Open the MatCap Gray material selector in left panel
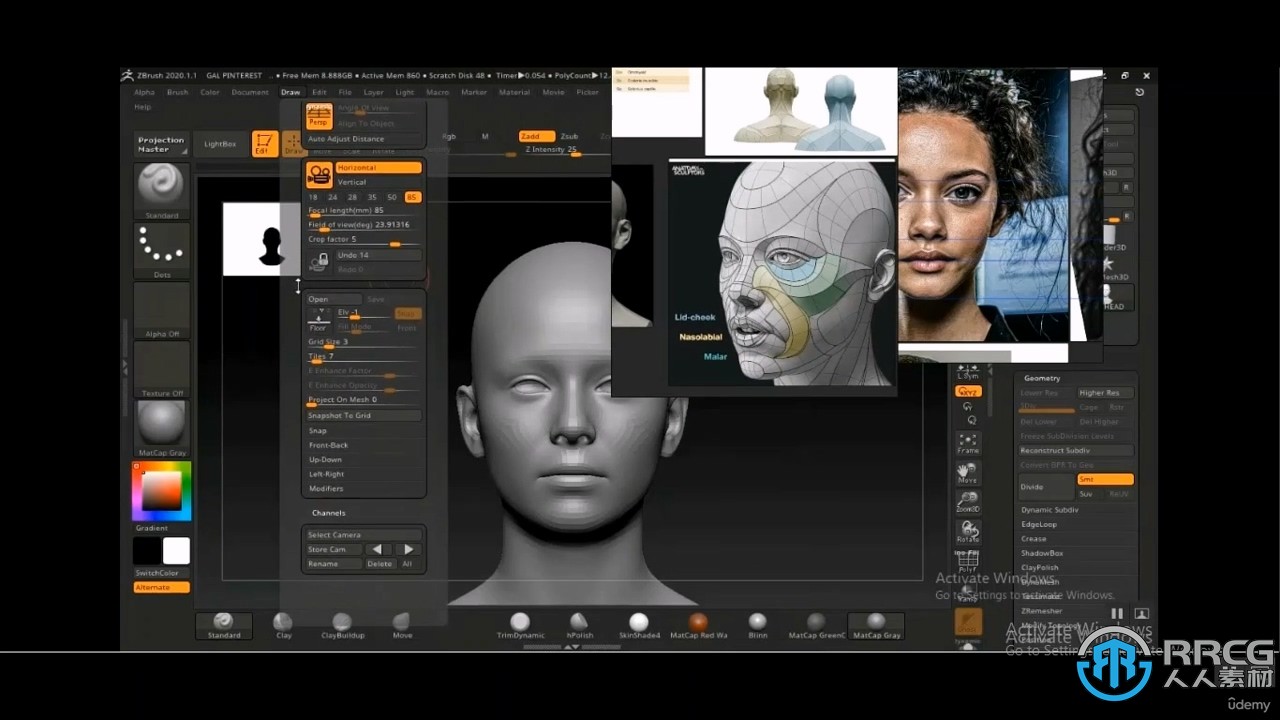 161,428
